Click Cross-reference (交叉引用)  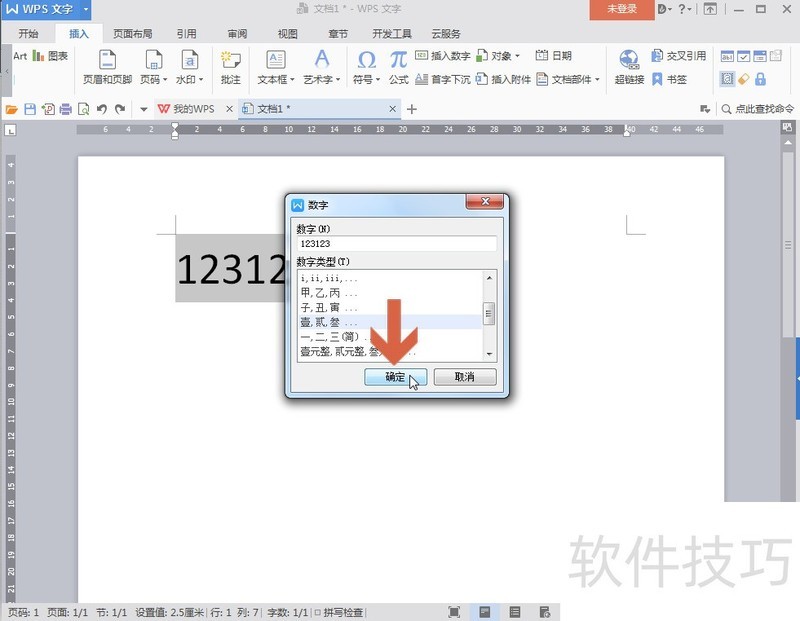tap(679, 56)
